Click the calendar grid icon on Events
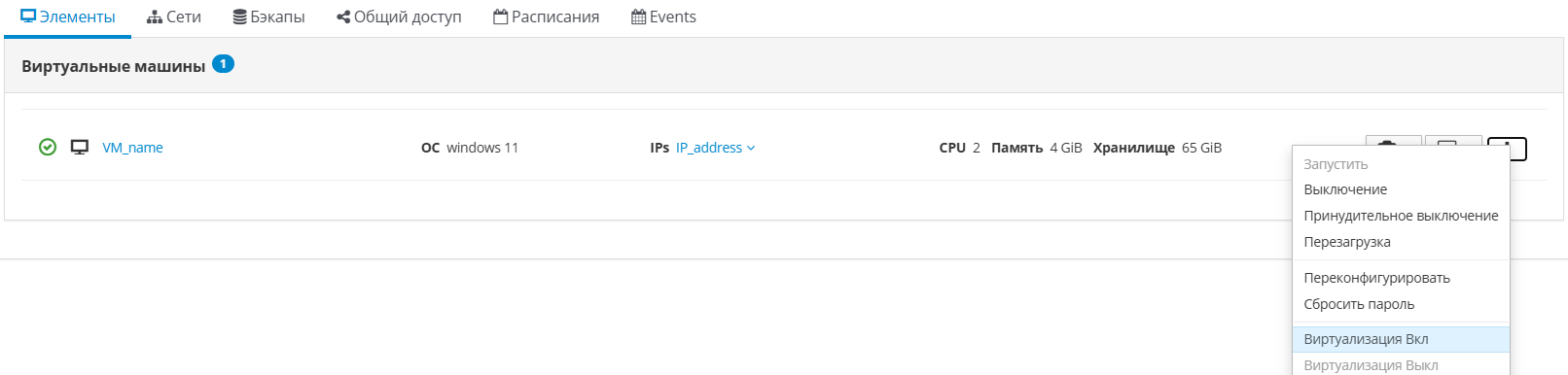 [639, 17]
